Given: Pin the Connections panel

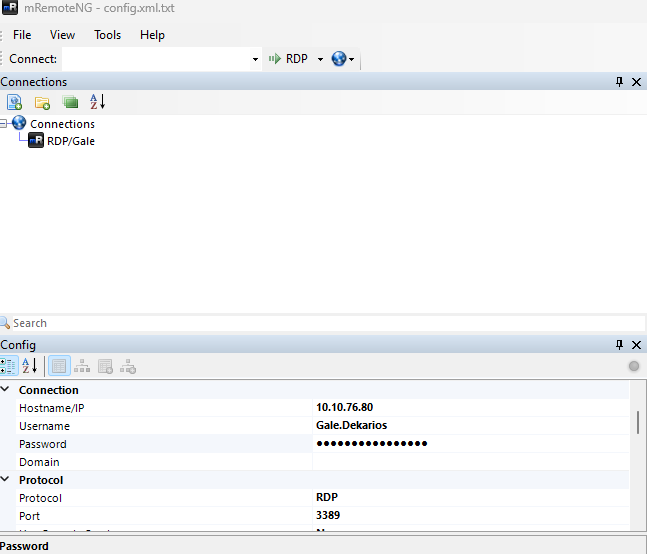Looking at the screenshot, I should (619, 82).
